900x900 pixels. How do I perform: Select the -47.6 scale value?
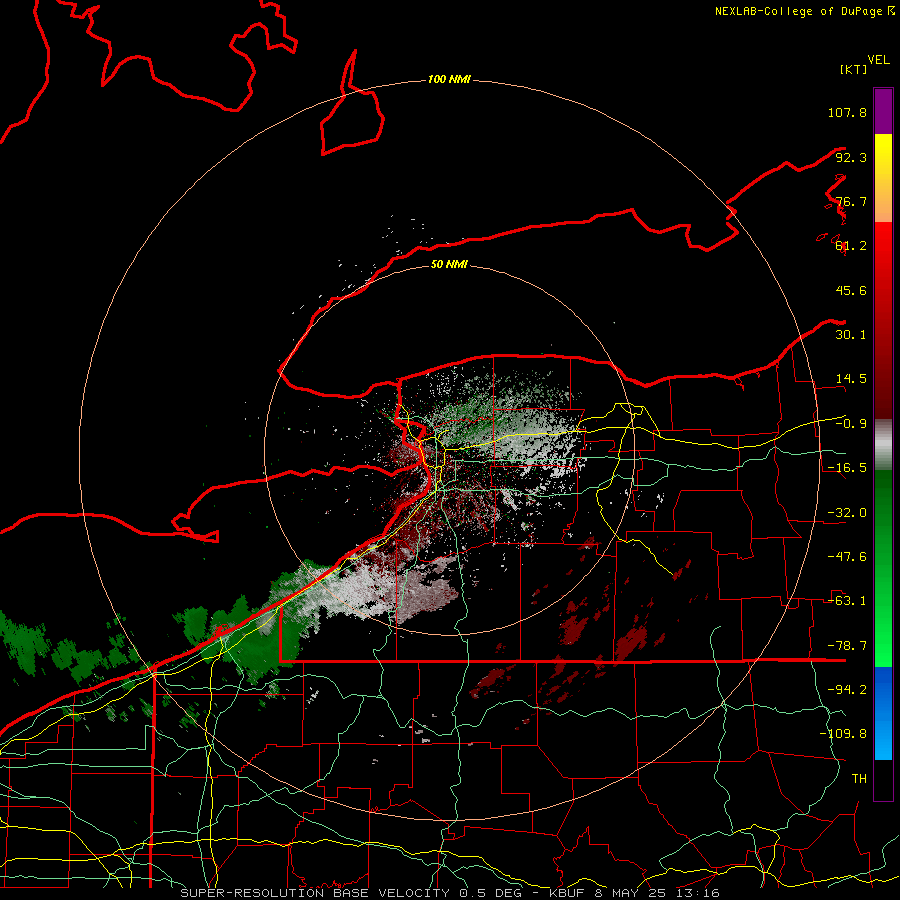pyautogui.click(x=847, y=557)
